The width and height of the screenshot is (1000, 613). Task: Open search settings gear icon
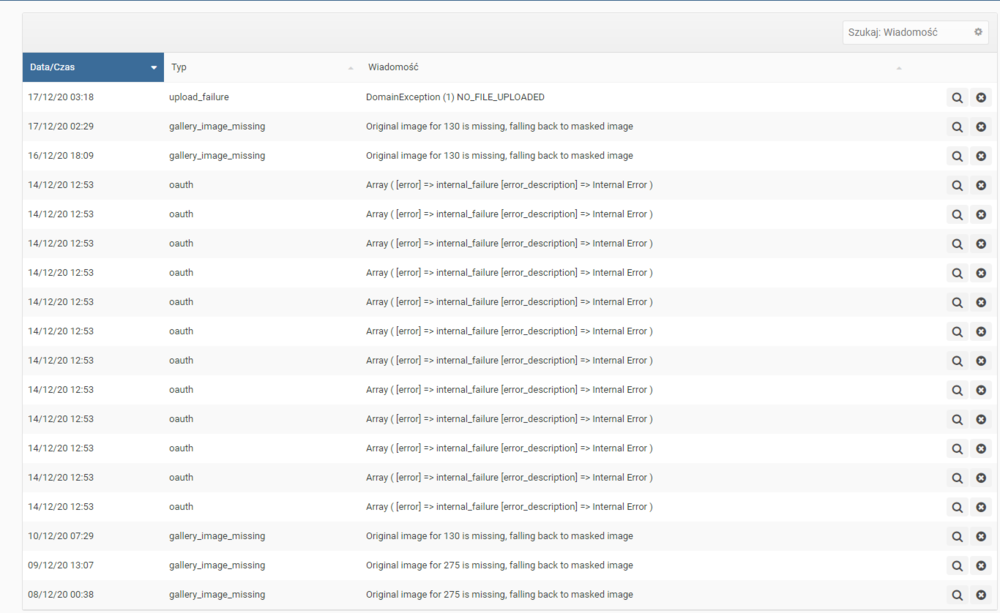[x=978, y=32]
